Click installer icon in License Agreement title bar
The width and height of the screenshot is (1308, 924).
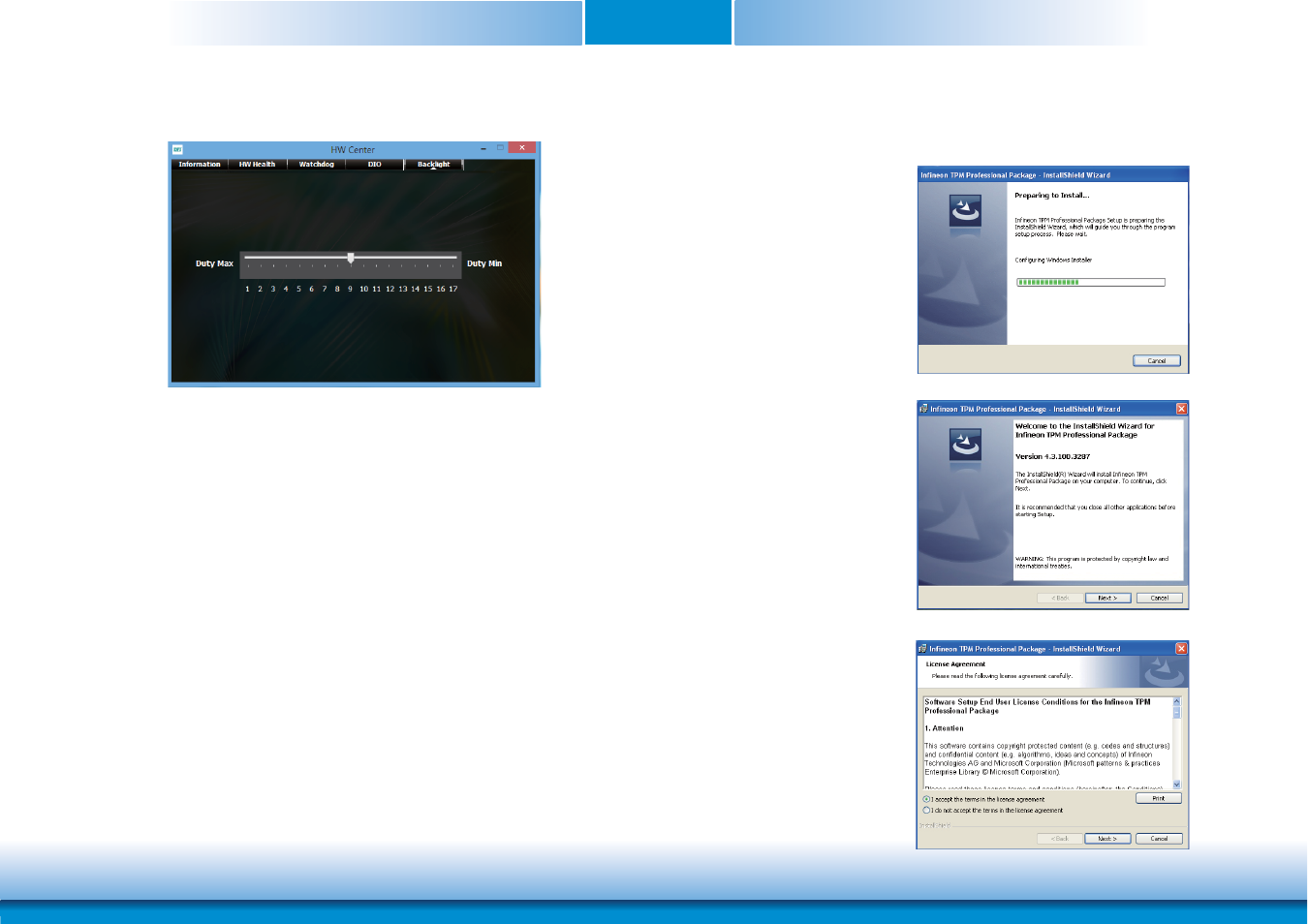[923, 648]
